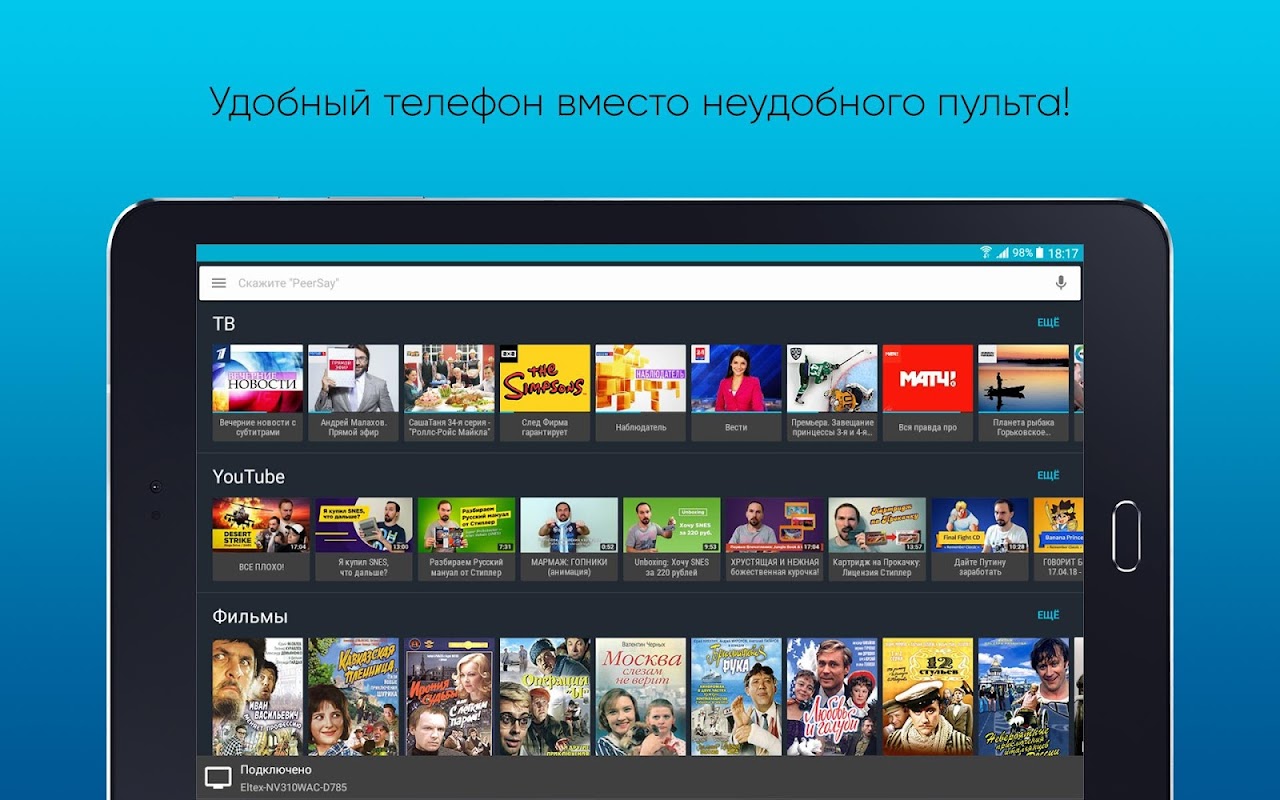Screen dimensions: 1280x800
Task: Show more YouTube videos with ЕЩЁ
Action: click(1048, 476)
